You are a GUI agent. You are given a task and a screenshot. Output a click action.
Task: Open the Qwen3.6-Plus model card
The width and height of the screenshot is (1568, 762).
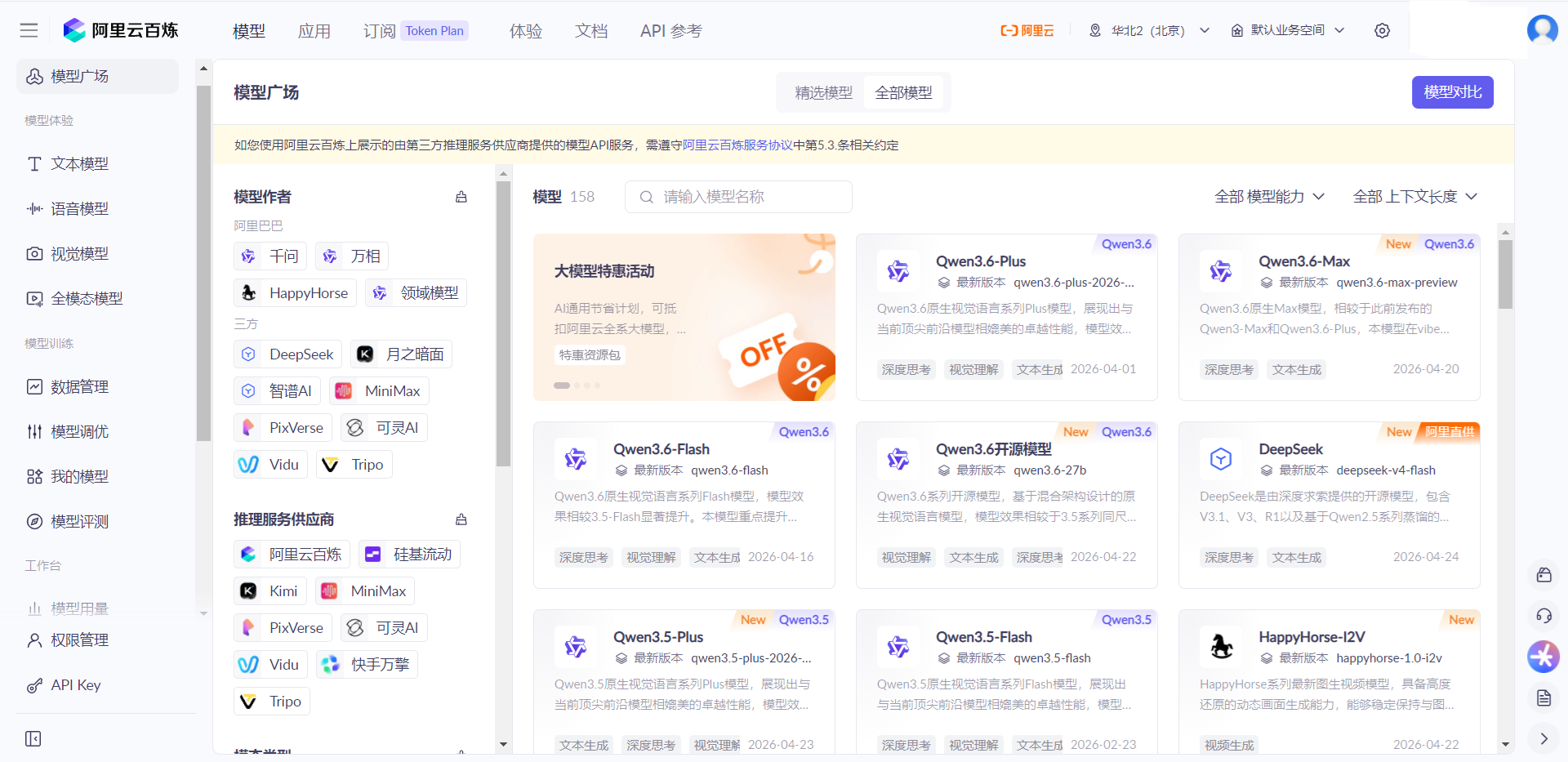1006,317
